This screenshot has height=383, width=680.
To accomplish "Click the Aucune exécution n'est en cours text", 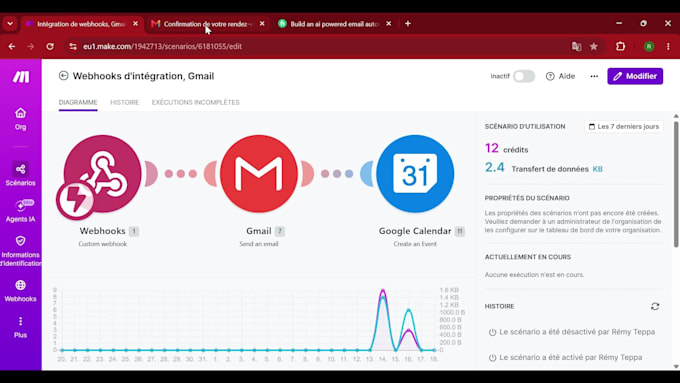I will click(x=534, y=275).
